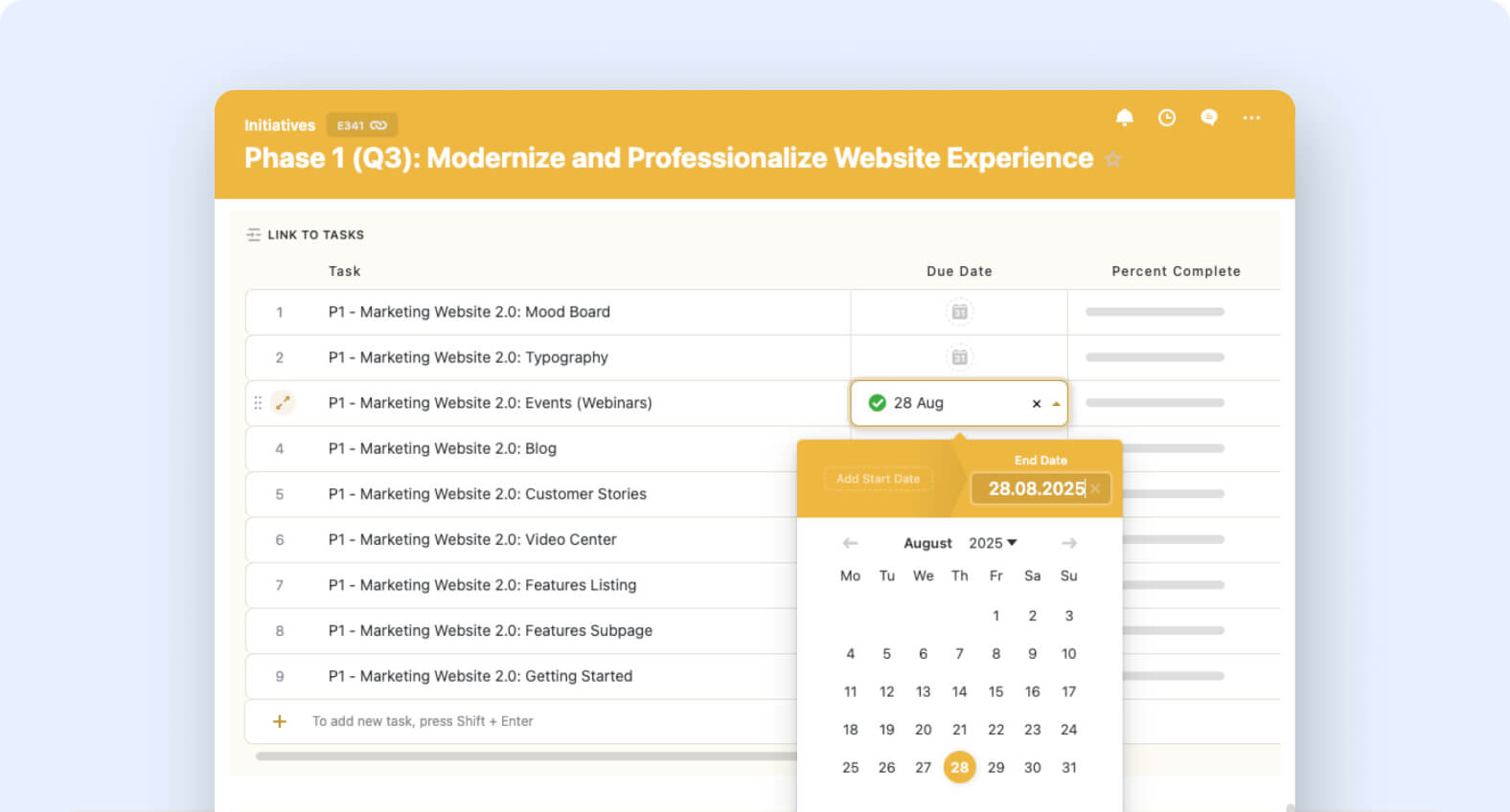The image size is (1510, 812).
Task: Click the August month label
Action: pos(927,543)
